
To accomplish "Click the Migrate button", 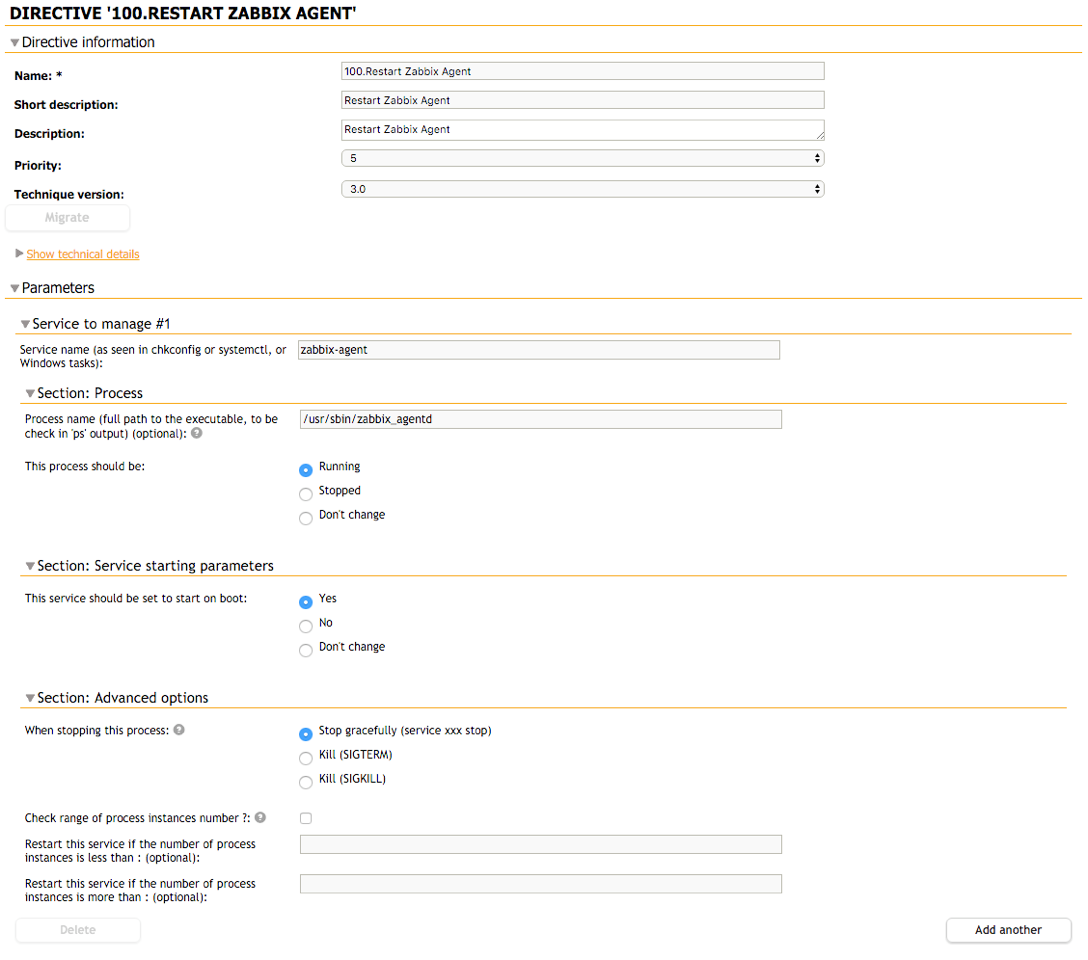I will pos(67,217).
